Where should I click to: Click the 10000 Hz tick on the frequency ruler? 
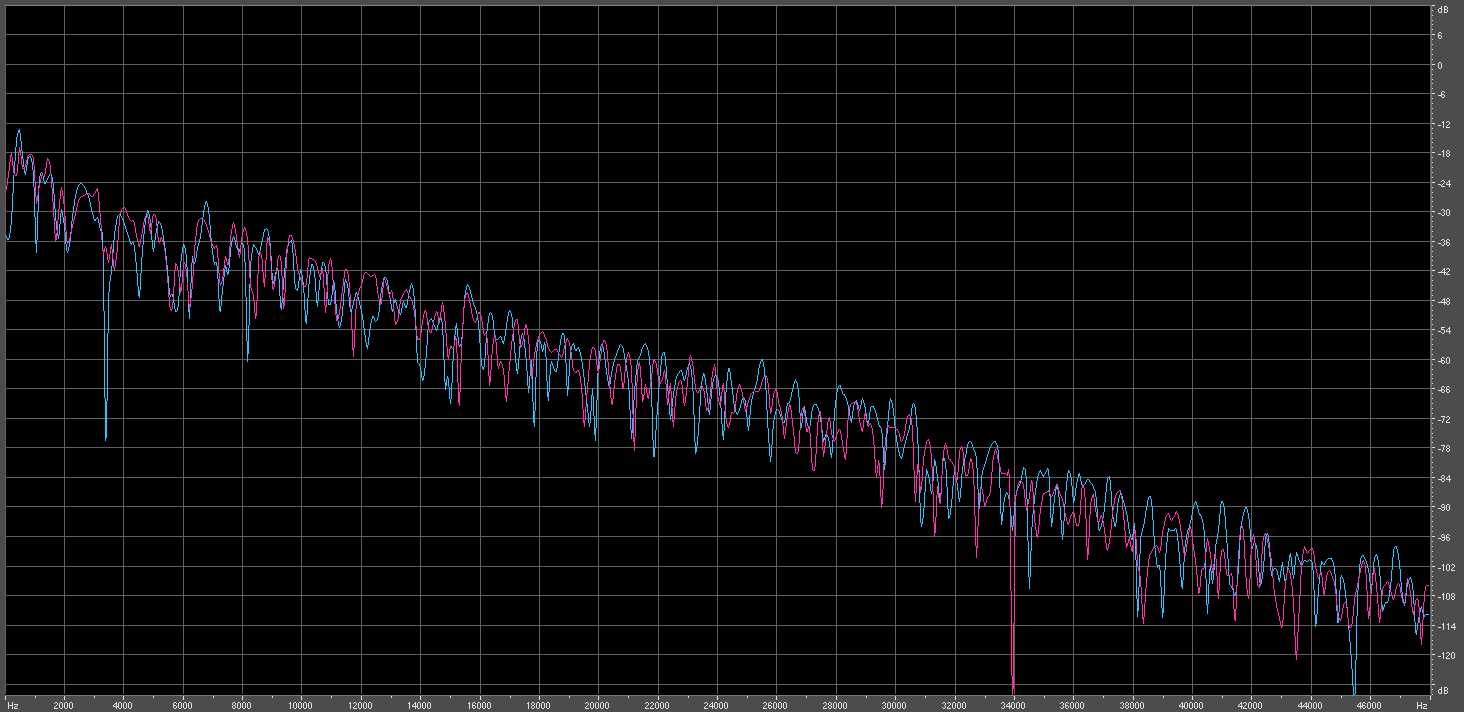301,705
